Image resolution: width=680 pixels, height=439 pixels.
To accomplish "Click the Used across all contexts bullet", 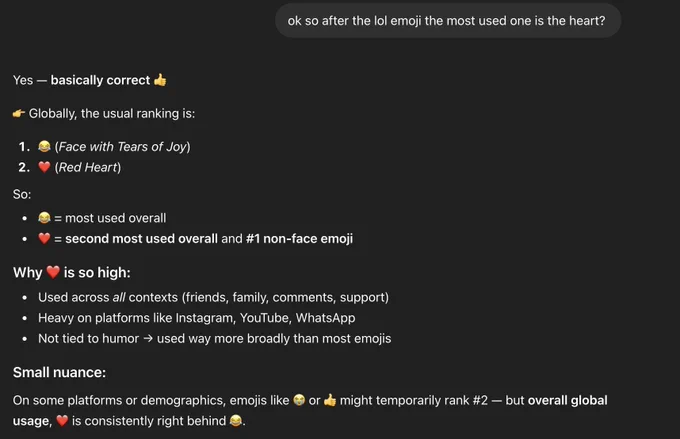I will (213, 297).
